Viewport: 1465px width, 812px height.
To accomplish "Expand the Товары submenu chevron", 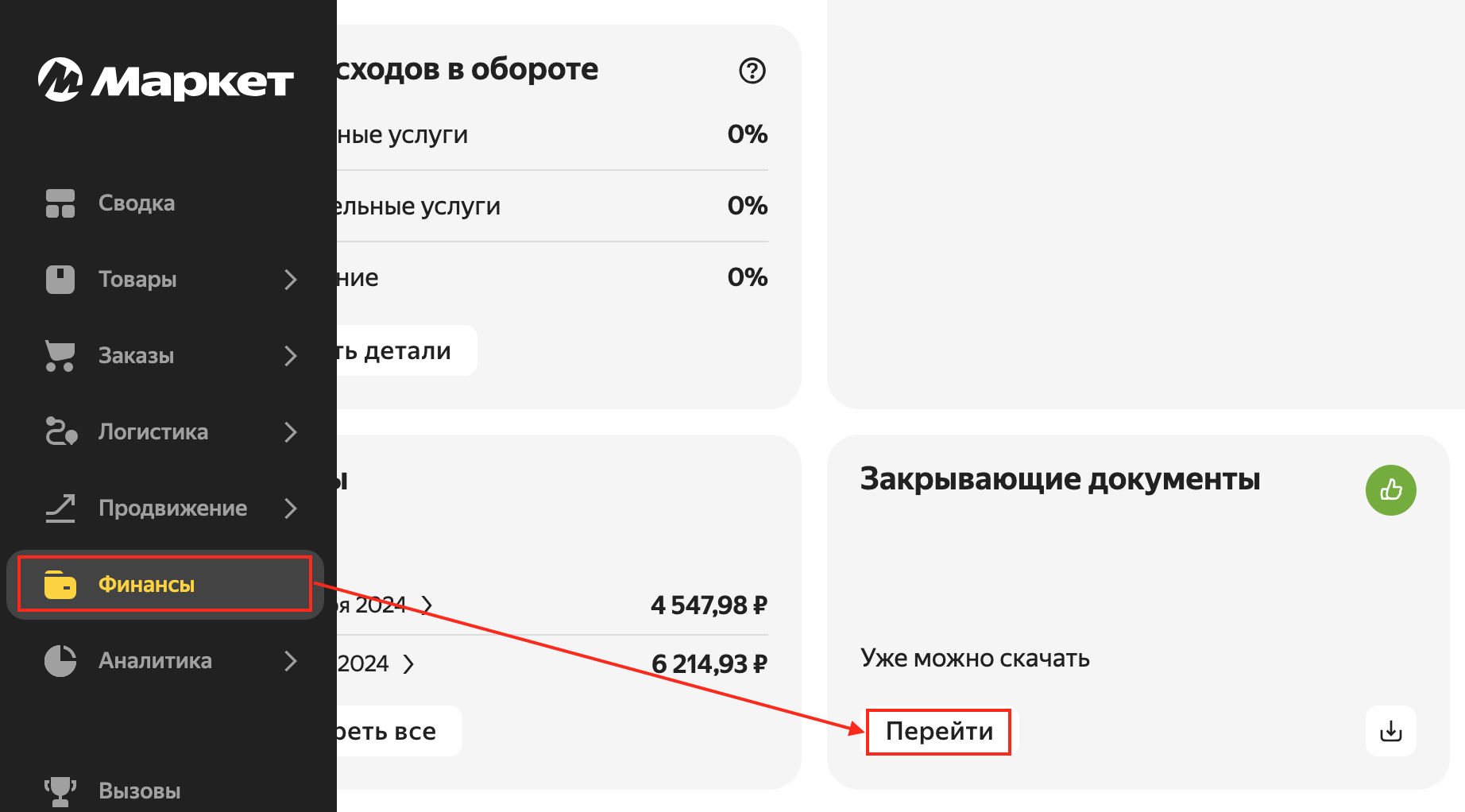I will [291, 280].
